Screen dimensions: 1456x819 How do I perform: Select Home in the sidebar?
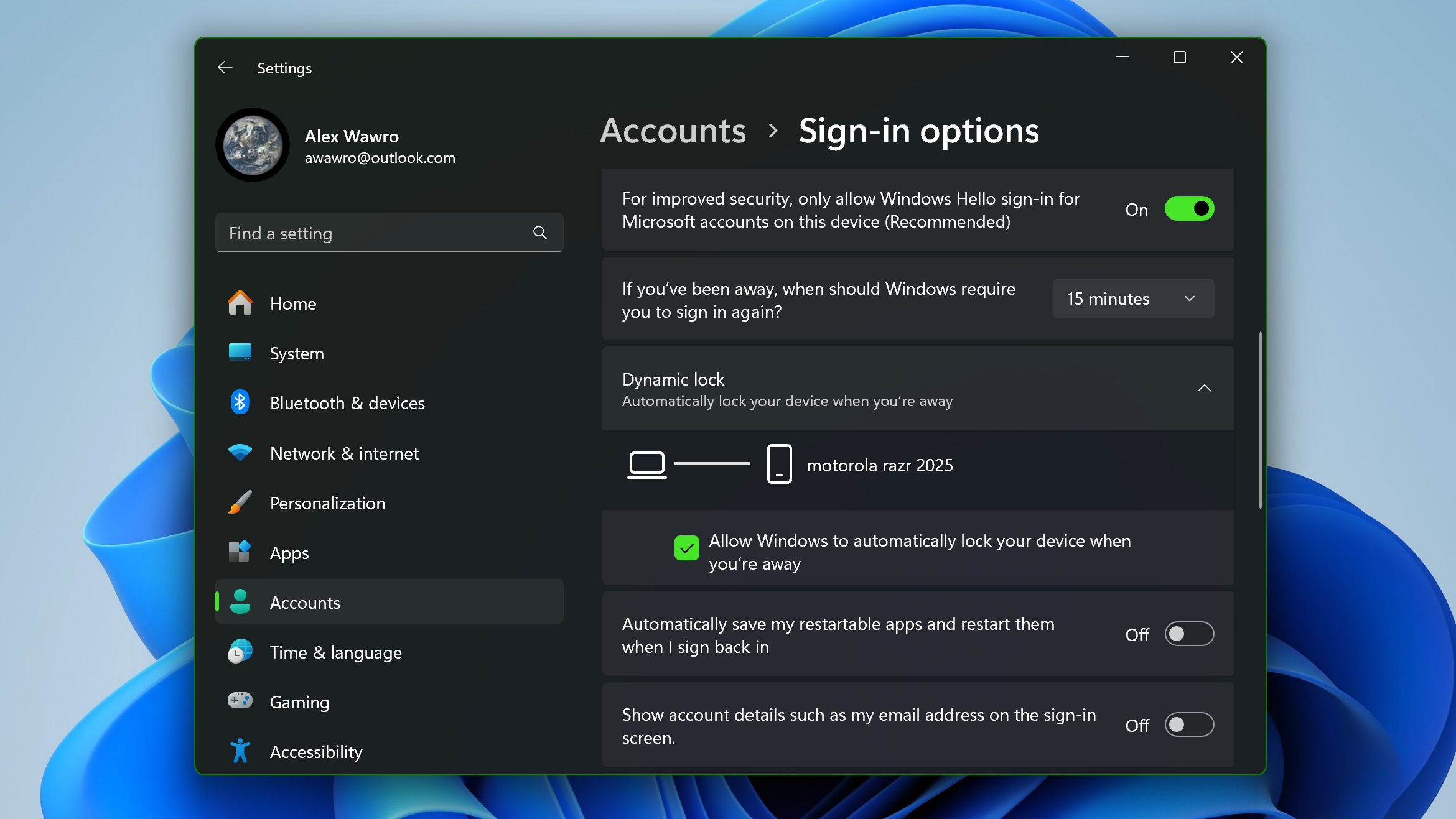292,303
